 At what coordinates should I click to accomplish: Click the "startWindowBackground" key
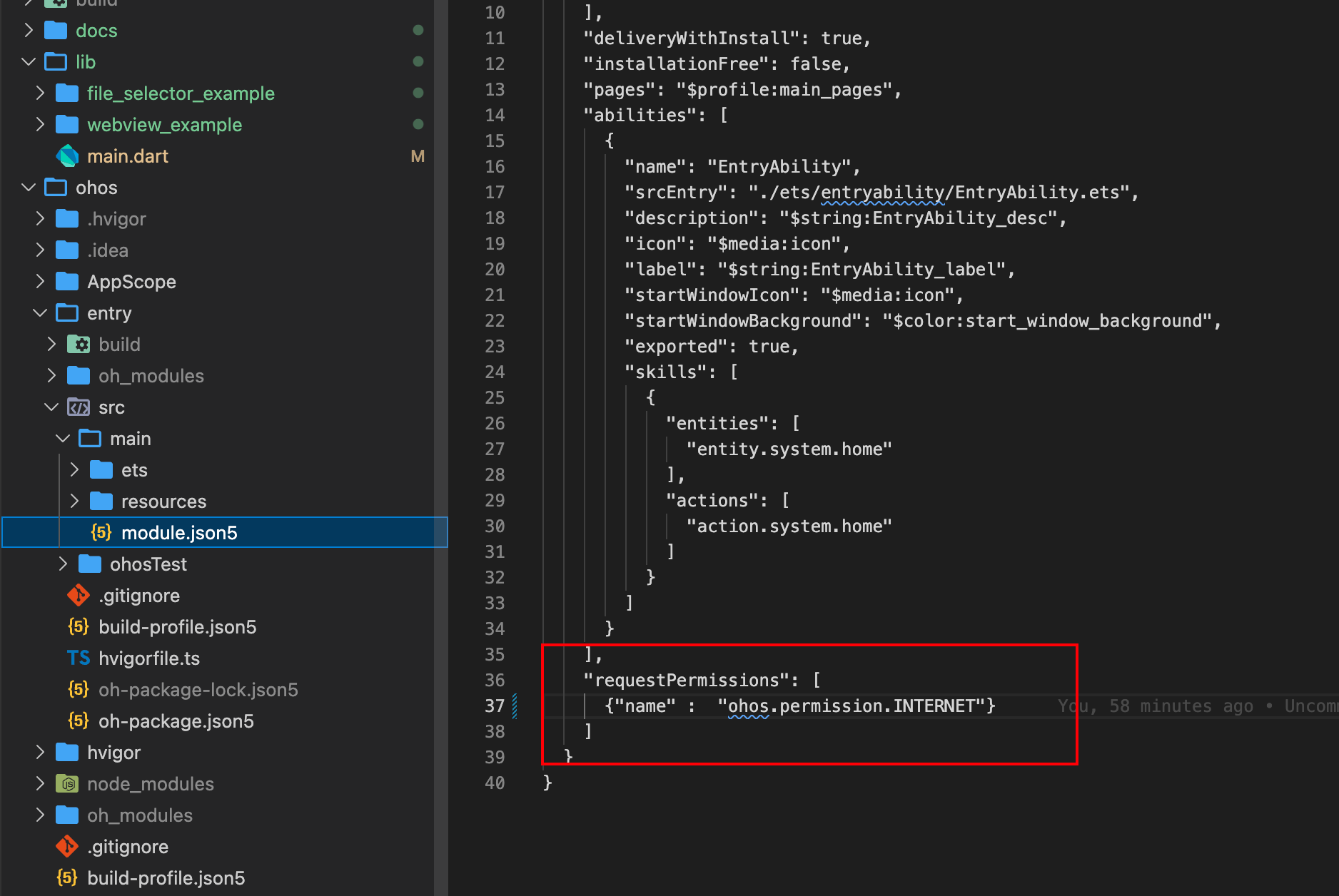pyautogui.click(x=743, y=320)
